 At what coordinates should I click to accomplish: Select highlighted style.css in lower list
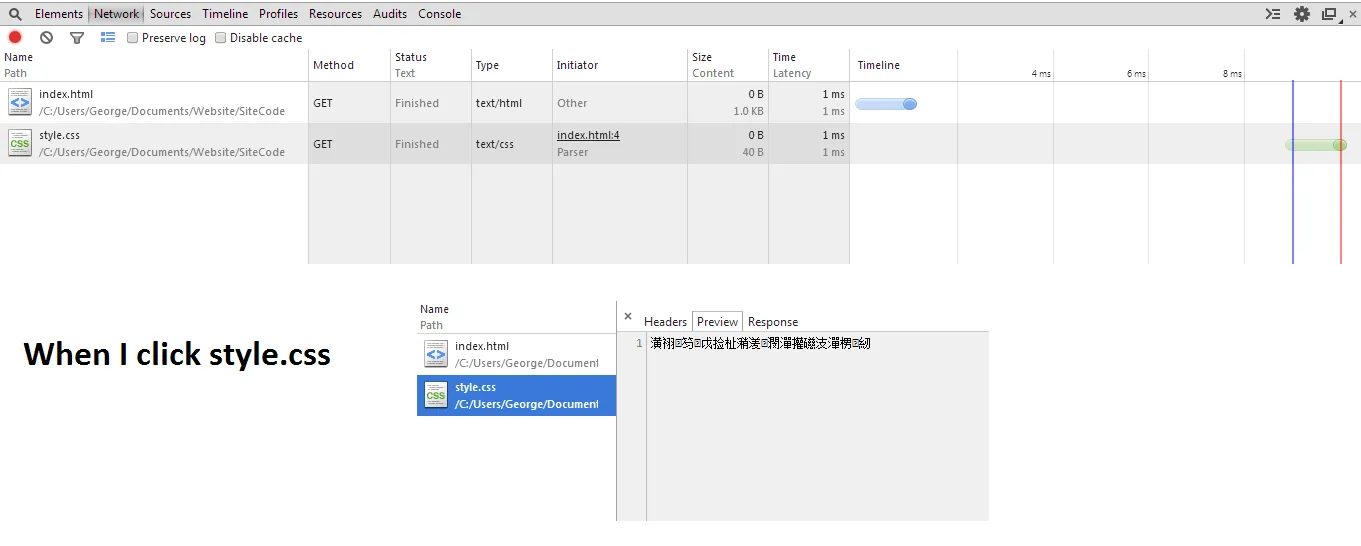tap(516, 395)
